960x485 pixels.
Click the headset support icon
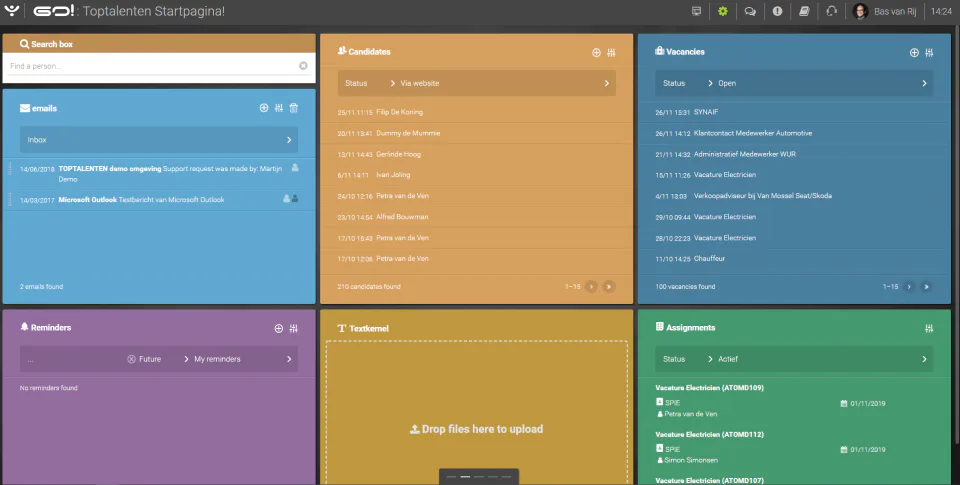tap(831, 11)
